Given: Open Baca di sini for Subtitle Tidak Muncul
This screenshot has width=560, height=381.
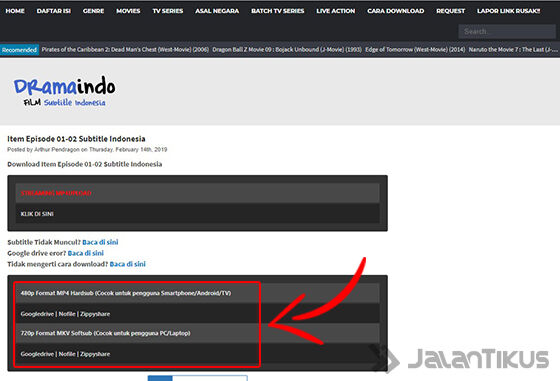Looking at the screenshot, I should pyautogui.click(x=100, y=242).
